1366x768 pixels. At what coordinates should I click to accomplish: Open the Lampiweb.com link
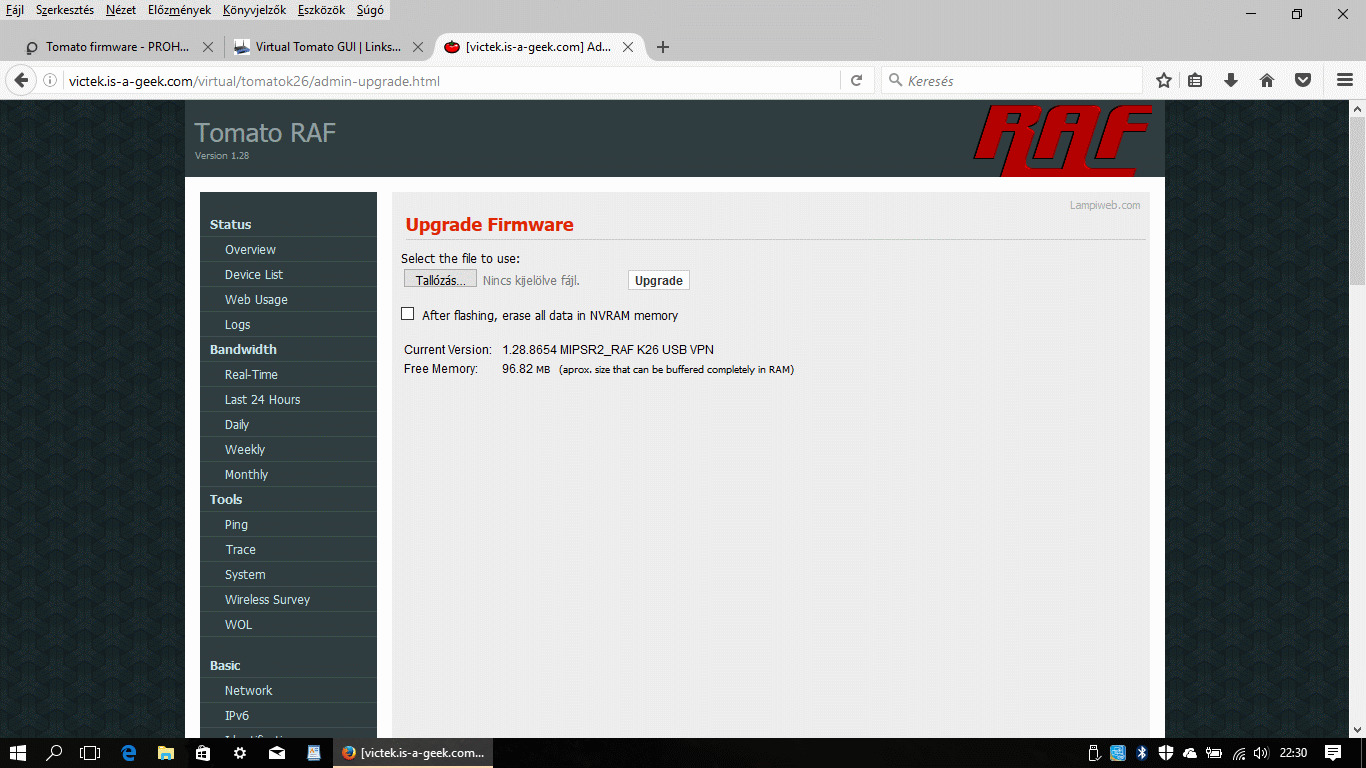point(1105,205)
